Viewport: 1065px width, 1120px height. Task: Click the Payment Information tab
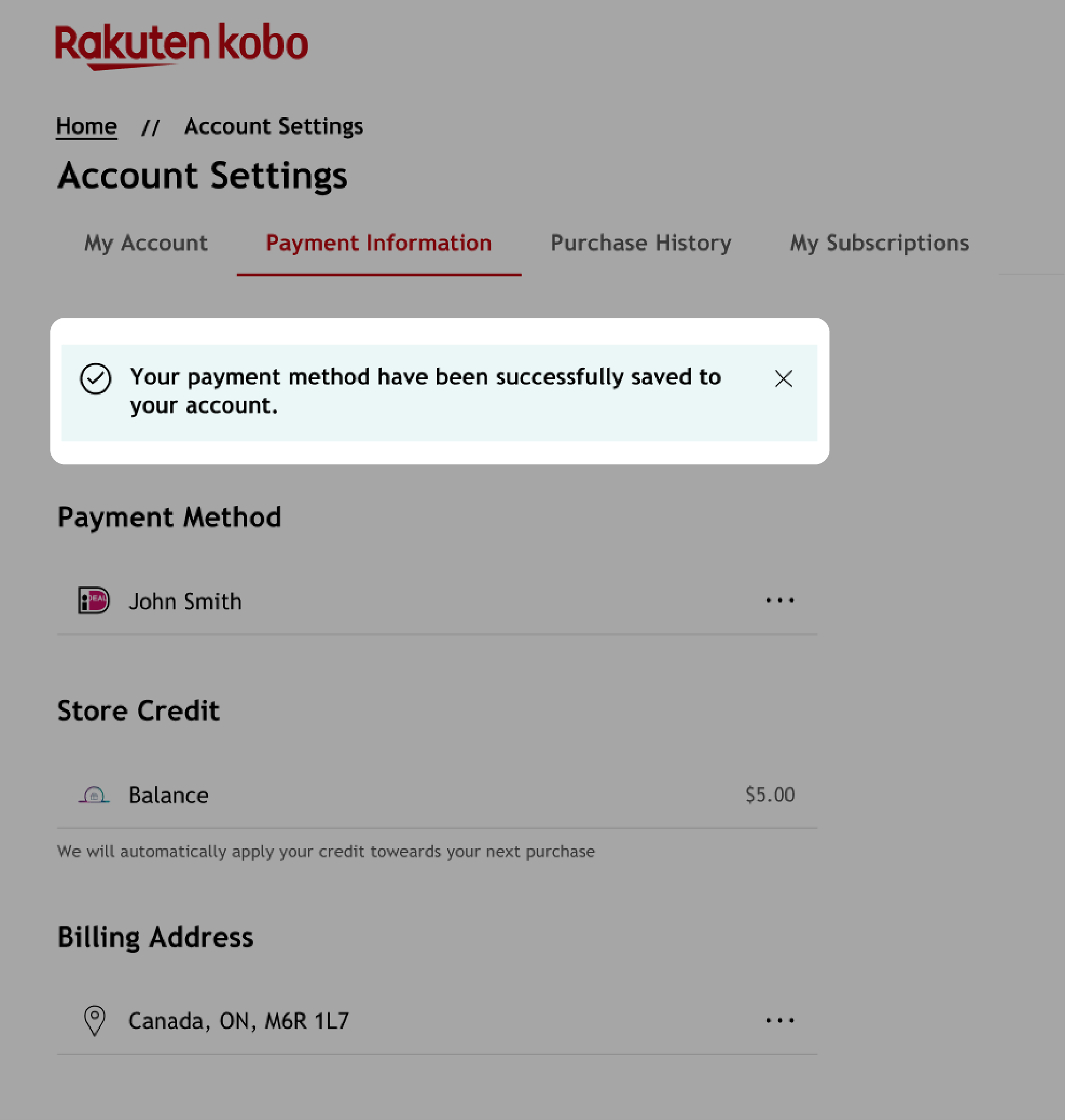(x=379, y=242)
